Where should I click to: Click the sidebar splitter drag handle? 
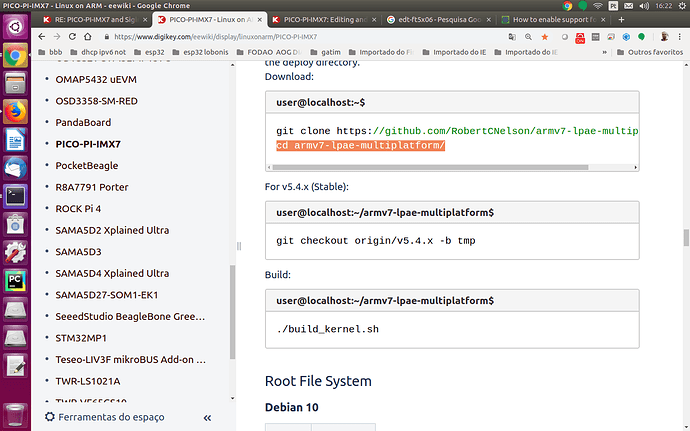coord(239,246)
